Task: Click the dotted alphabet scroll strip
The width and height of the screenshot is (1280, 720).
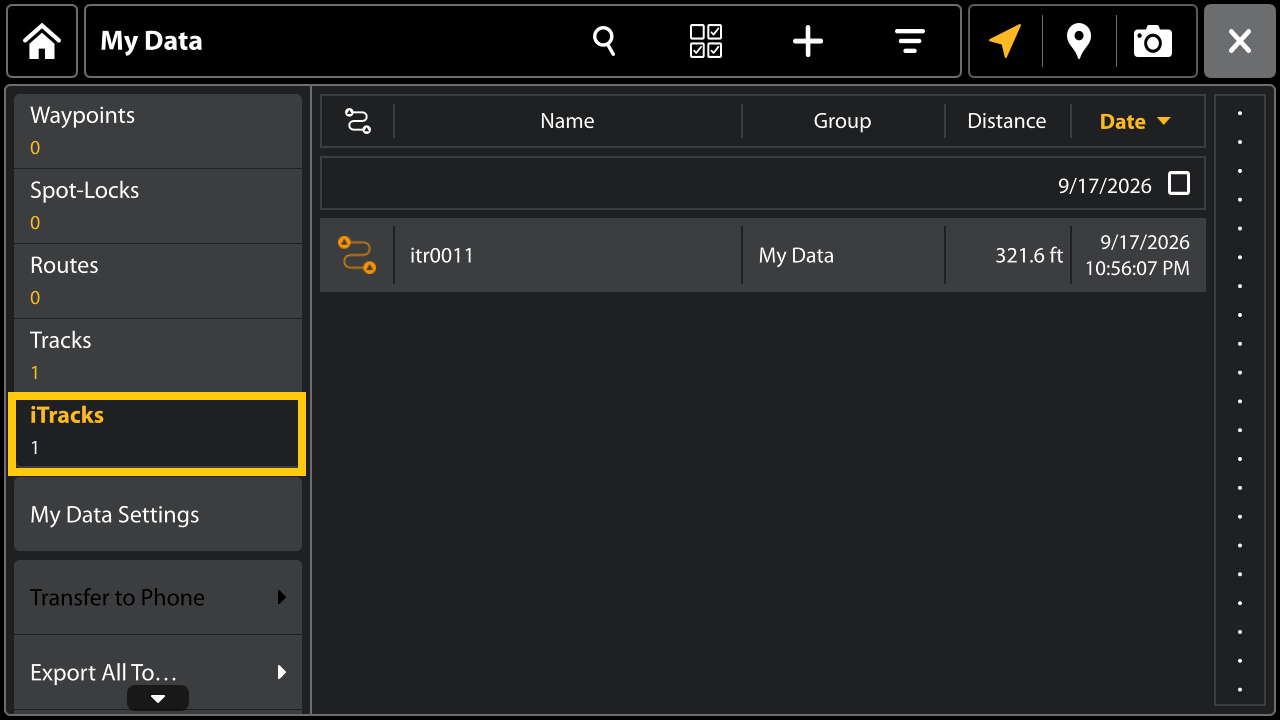Action: click(x=1240, y=400)
